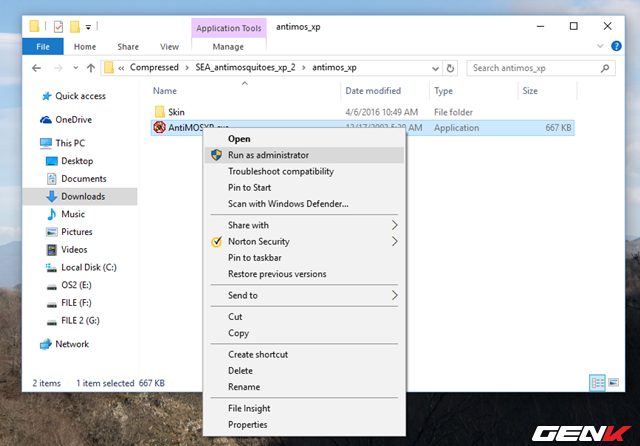Choose Run as administrator

point(268,155)
